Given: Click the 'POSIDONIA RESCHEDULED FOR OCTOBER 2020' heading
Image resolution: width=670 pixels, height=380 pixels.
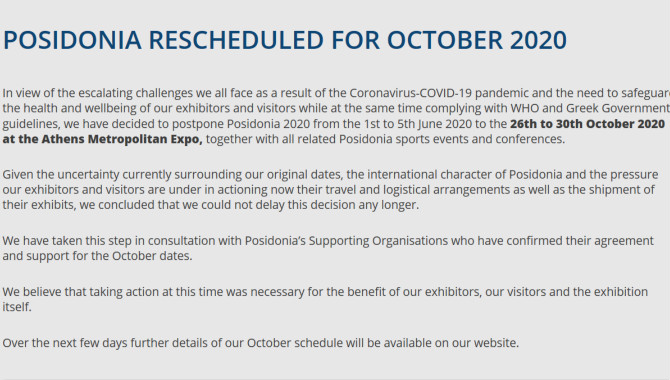Looking at the screenshot, I should click(x=285, y=40).
